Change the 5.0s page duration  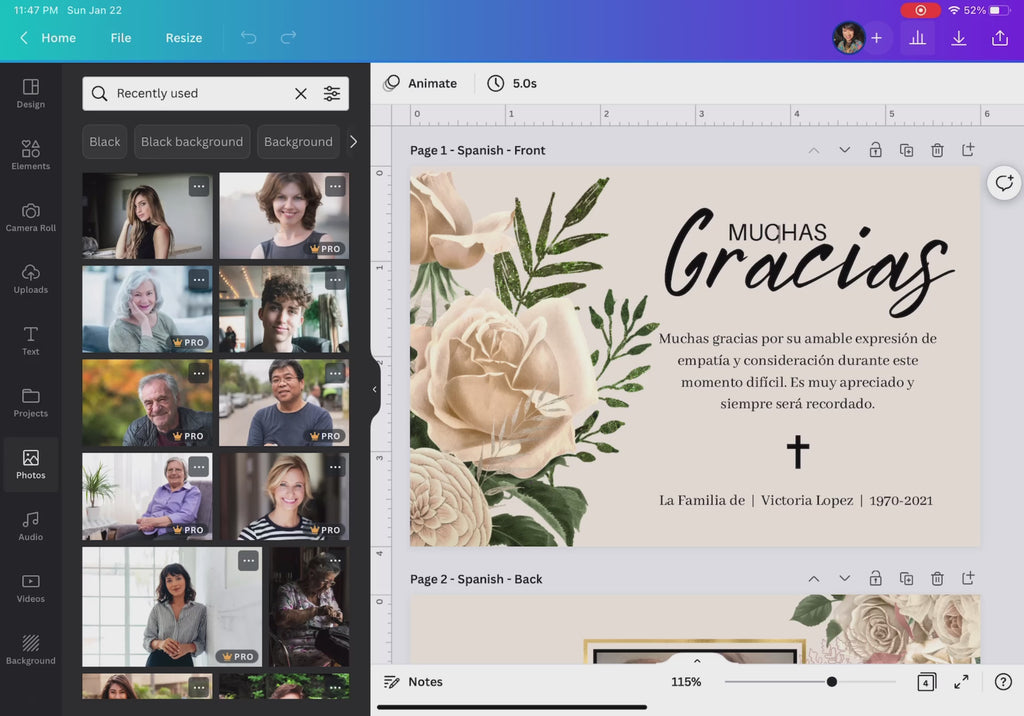tap(513, 83)
